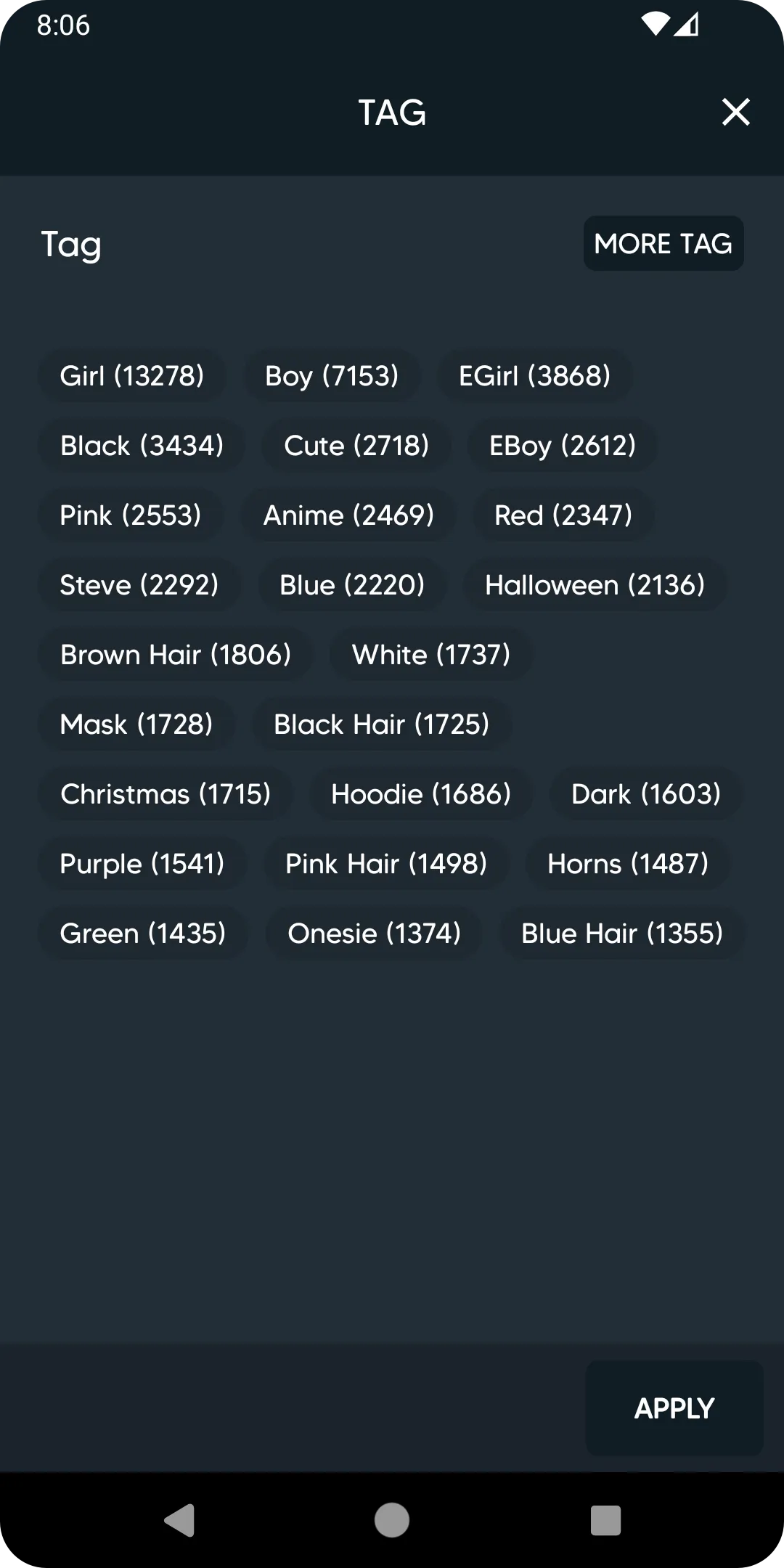Toggle the Girl (13278) tag
Viewport: 784px width, 1568px height.
132,376
